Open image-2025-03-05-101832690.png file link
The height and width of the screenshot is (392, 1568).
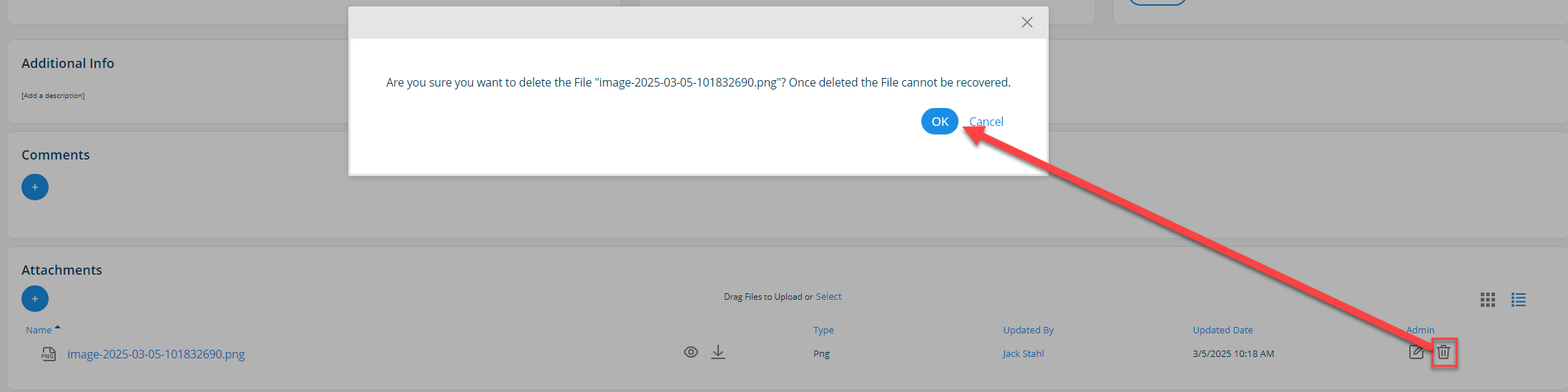156,354
